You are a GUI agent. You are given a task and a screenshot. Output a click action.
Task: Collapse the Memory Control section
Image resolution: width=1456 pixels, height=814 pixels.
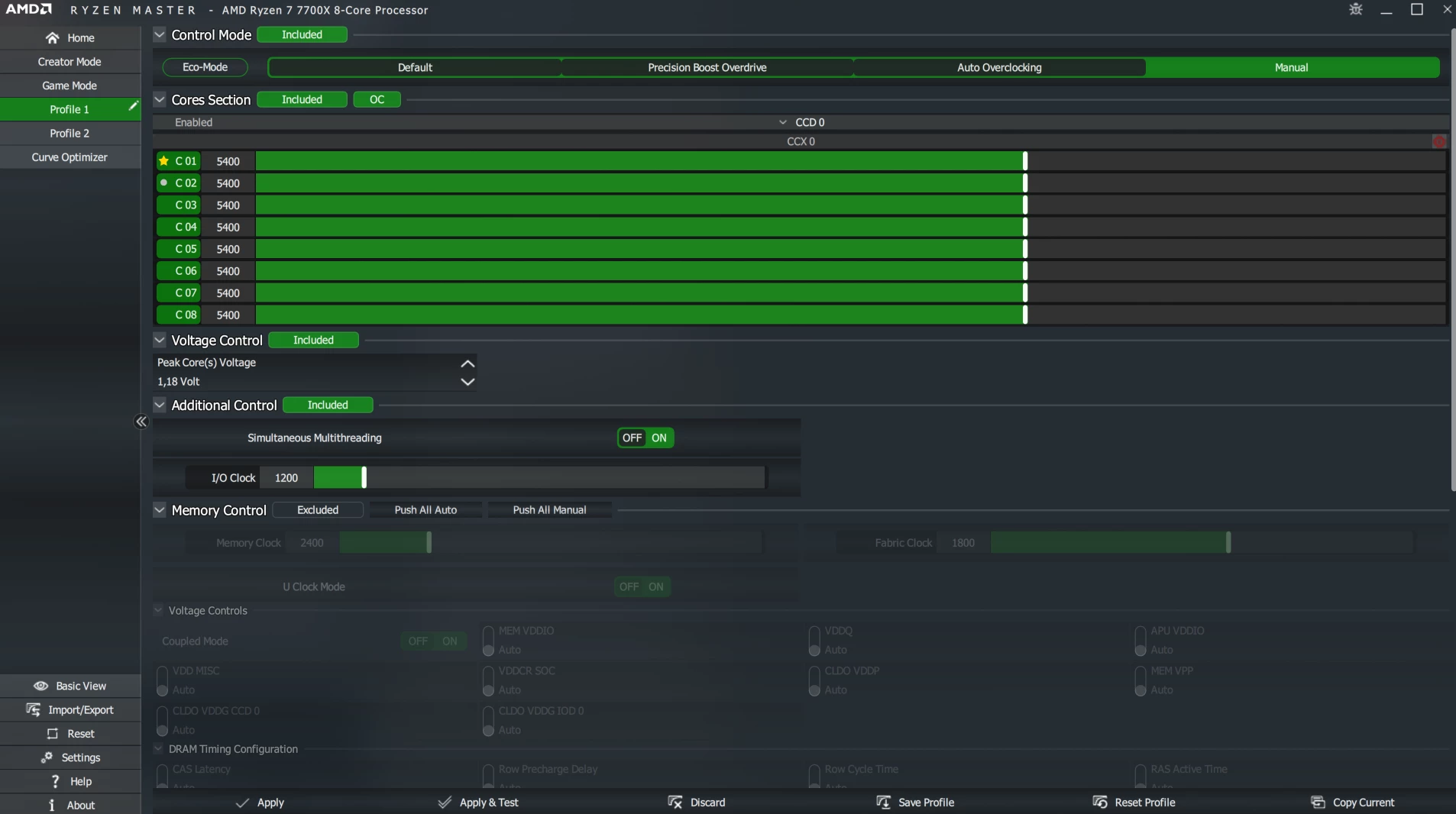pos(160,509)
